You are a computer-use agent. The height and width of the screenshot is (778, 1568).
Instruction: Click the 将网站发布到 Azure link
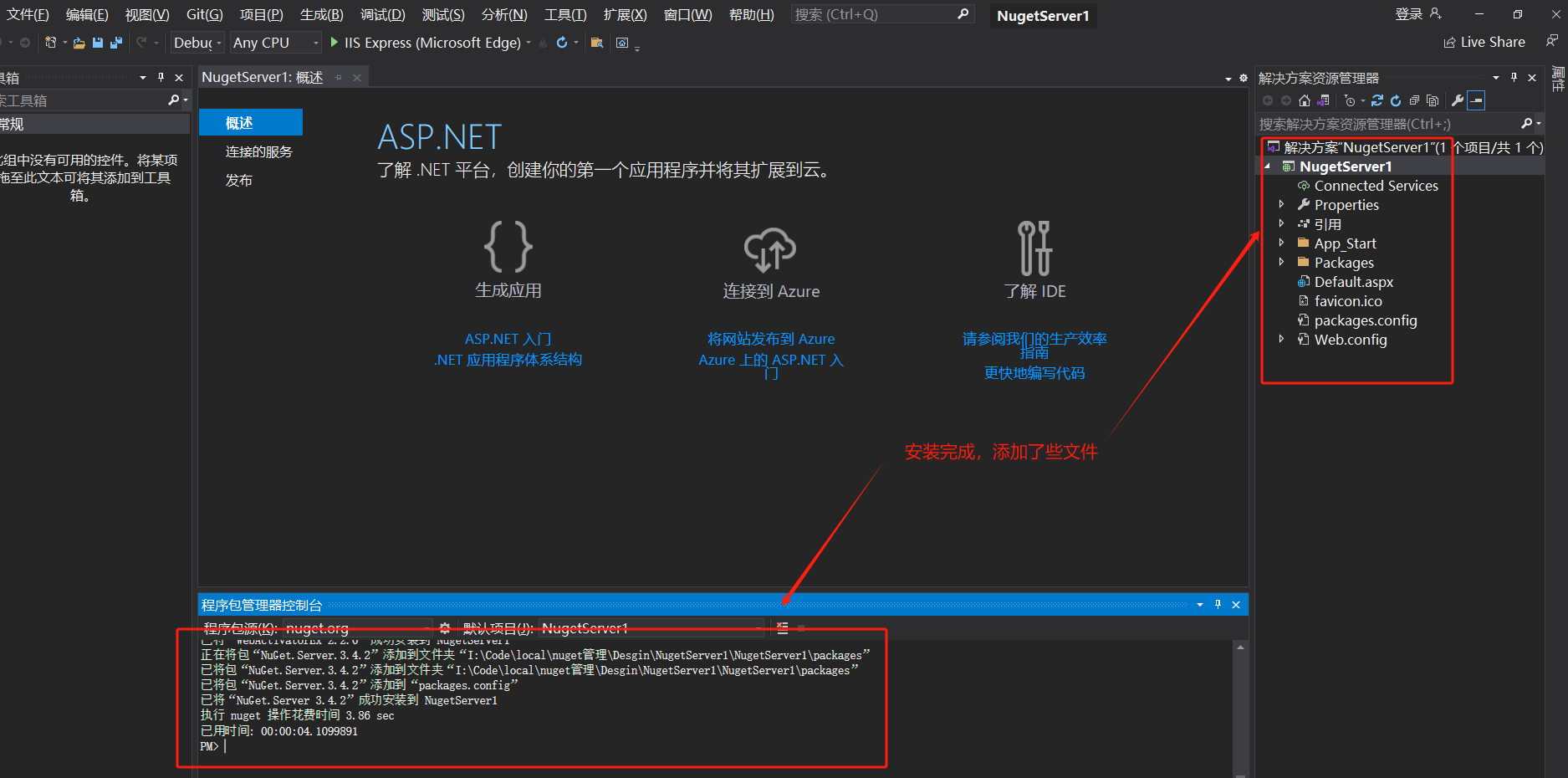click(x=770, y=338)
